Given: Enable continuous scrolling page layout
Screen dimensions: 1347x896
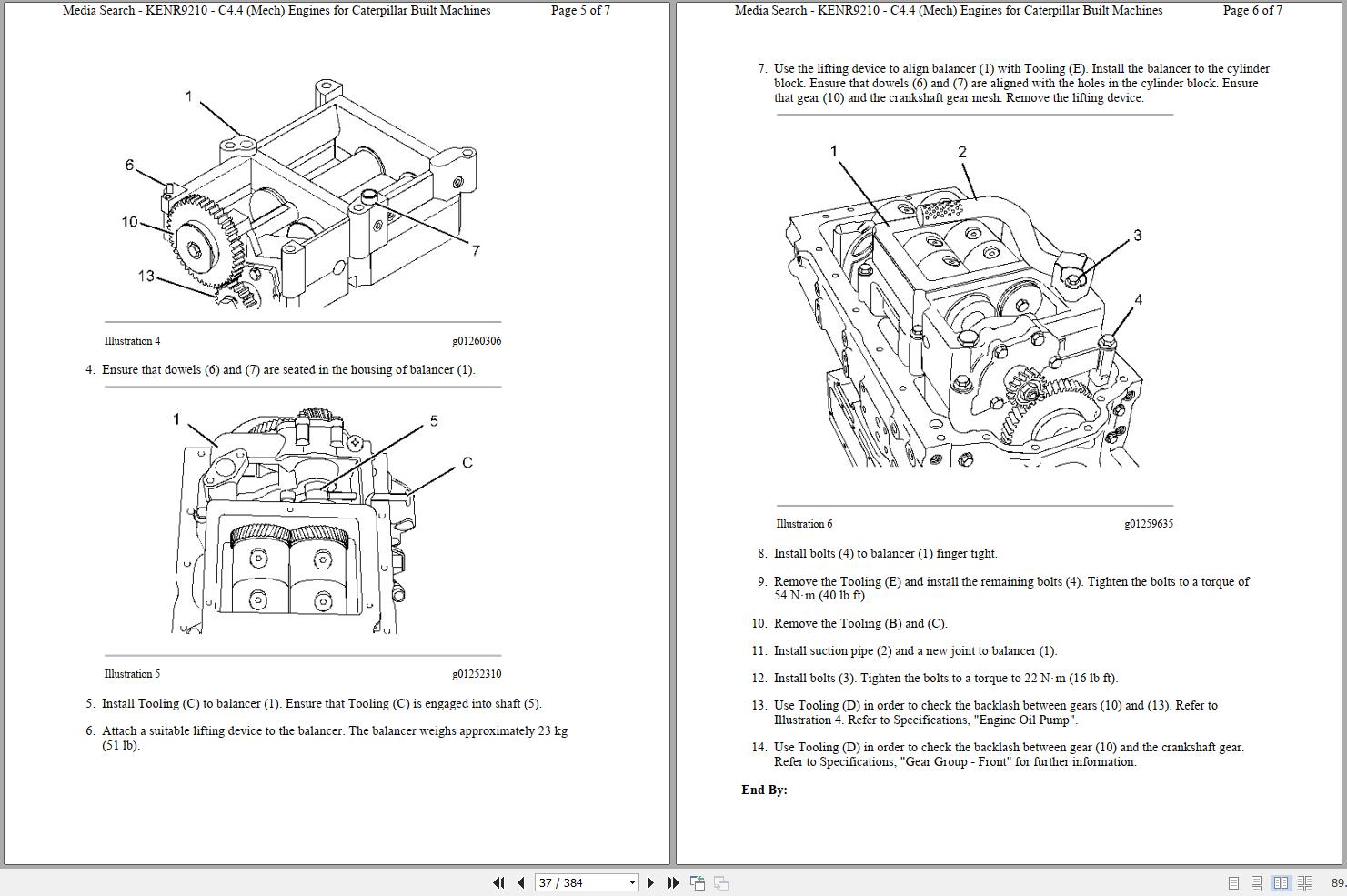Looking at the screenshot, I should click(x=1256, y=882).
